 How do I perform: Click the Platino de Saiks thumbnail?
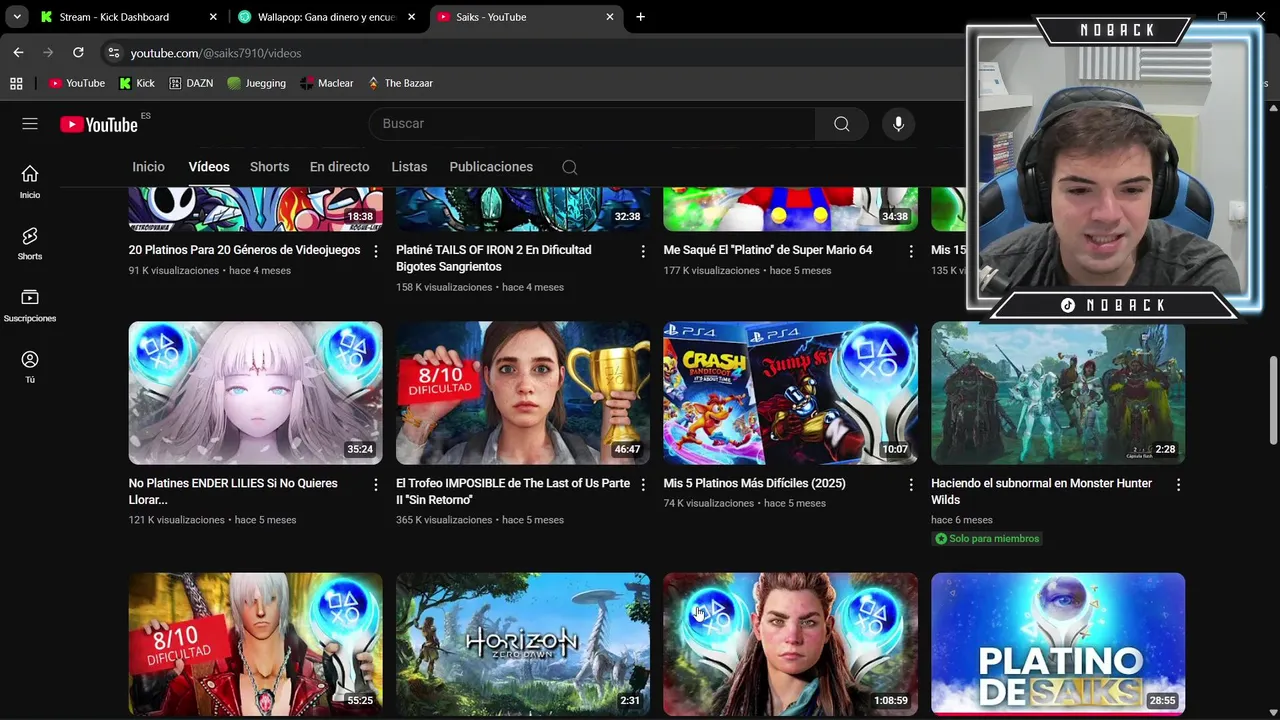click(1058, 644)
